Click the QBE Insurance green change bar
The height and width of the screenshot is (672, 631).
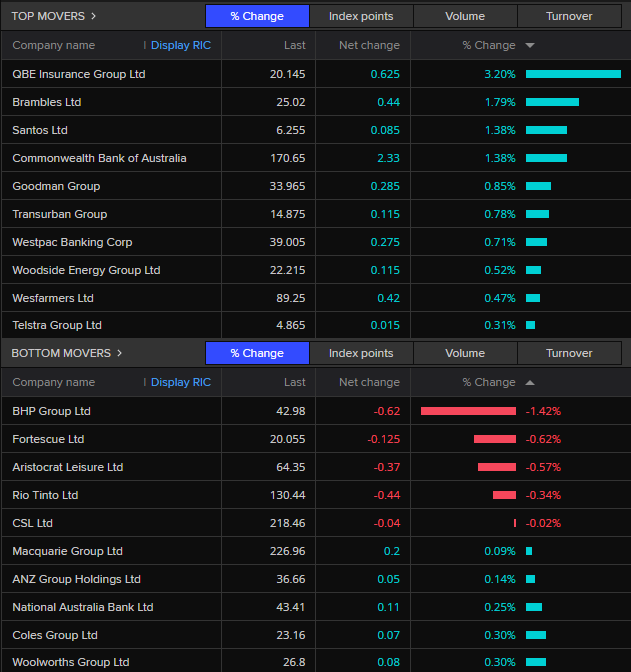(x=573, y=74)
